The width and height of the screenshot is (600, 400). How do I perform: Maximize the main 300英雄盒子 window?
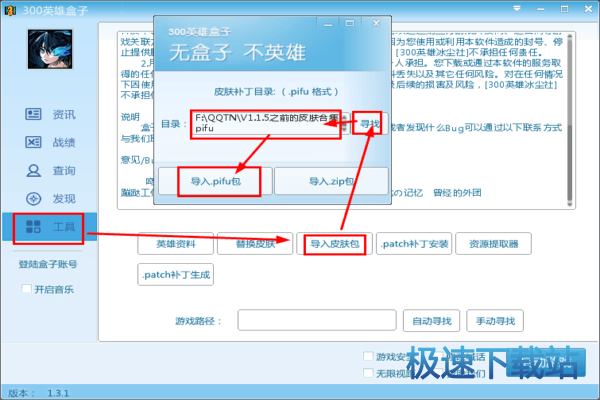[564, 9]
